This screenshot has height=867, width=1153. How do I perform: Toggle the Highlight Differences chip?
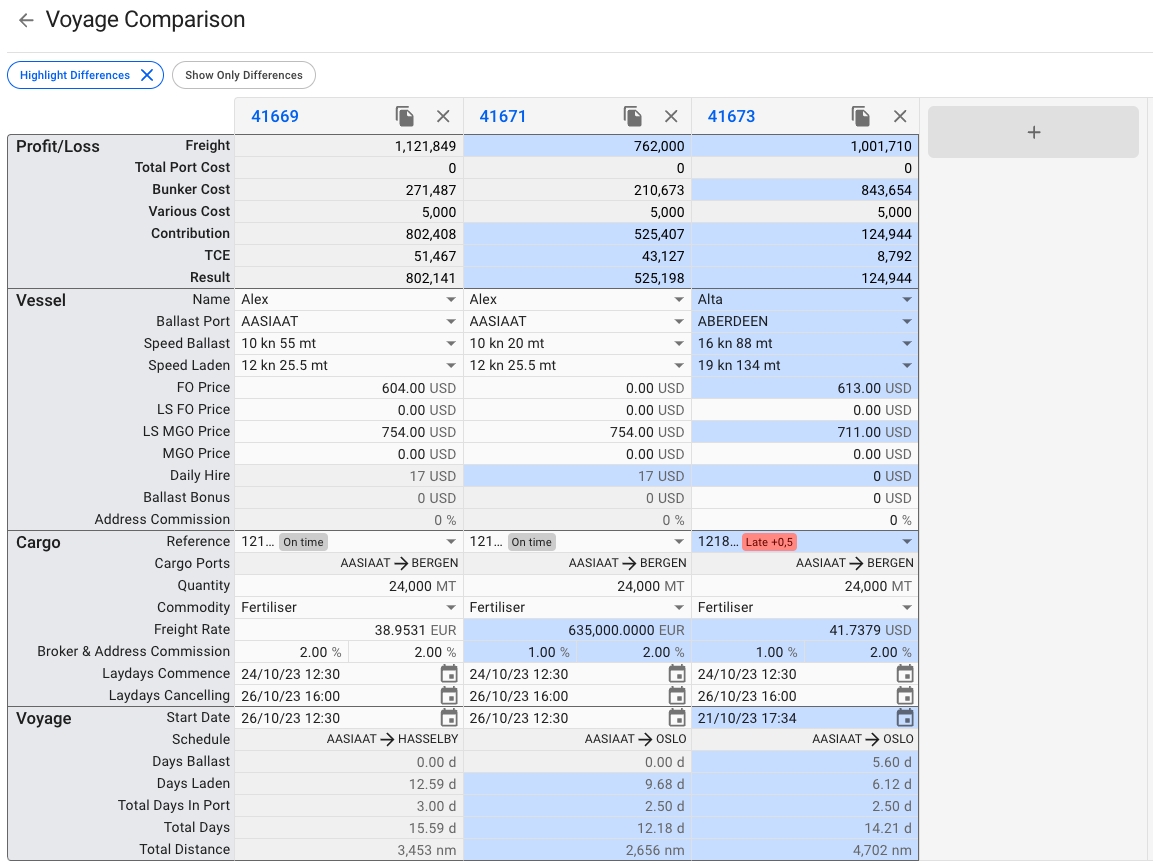(74, 75)
